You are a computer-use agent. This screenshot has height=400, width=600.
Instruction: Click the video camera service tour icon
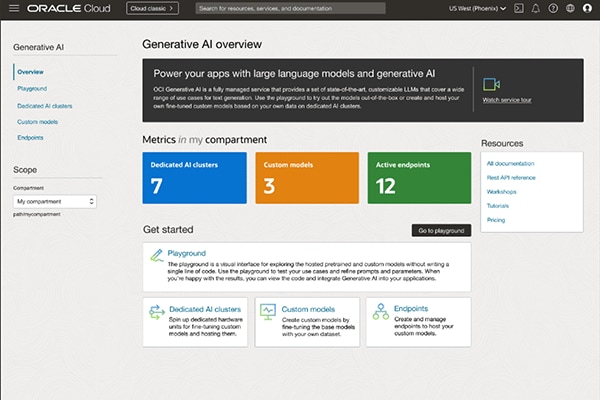pyautogui.click(x=491, y=84)
